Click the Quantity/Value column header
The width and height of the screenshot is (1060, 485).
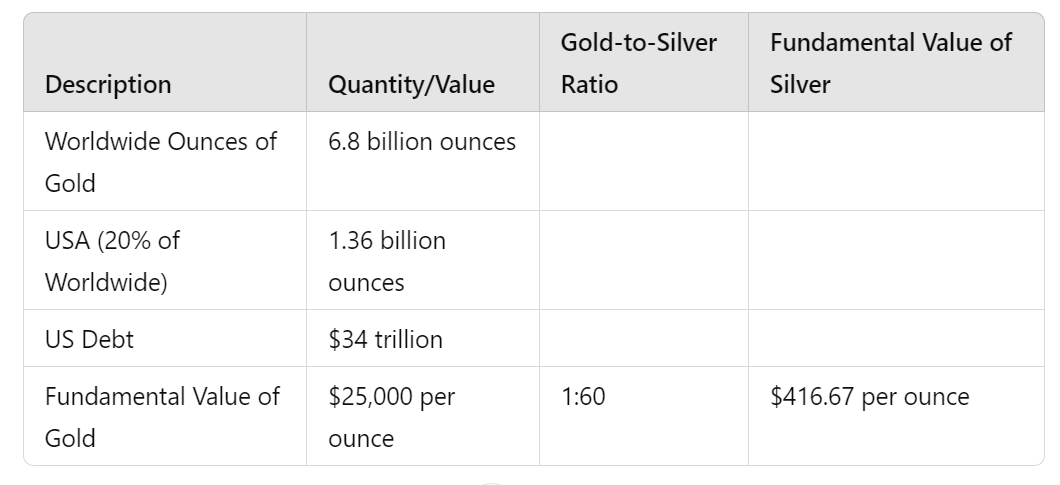411,85
